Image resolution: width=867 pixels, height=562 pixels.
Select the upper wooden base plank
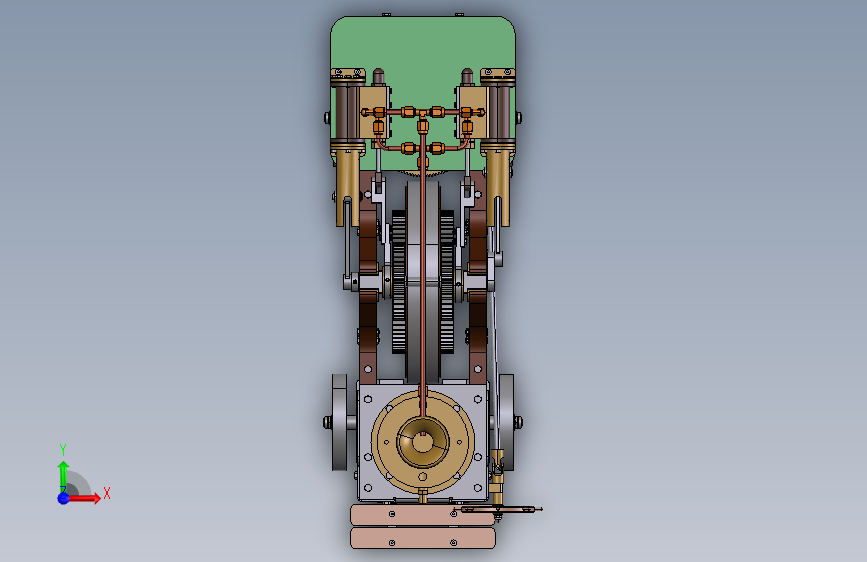point(422,515)
